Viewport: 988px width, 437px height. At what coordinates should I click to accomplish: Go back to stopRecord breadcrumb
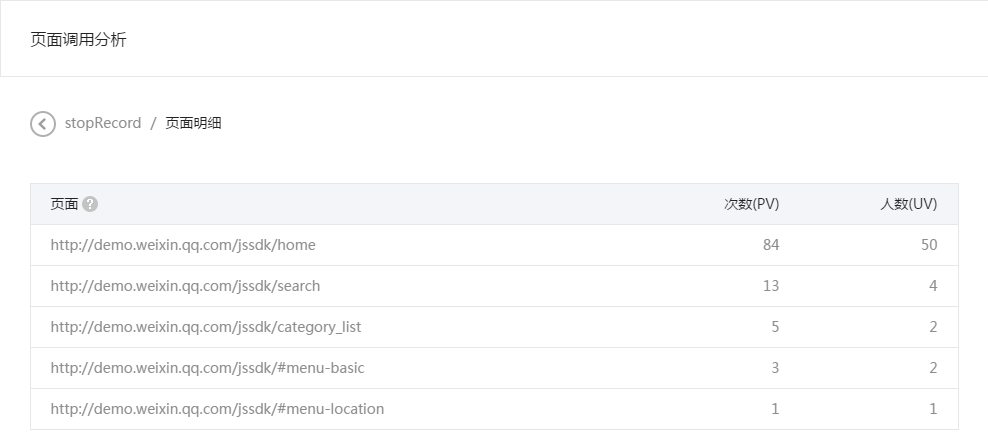pyautogui.click(x=103, y=123)
